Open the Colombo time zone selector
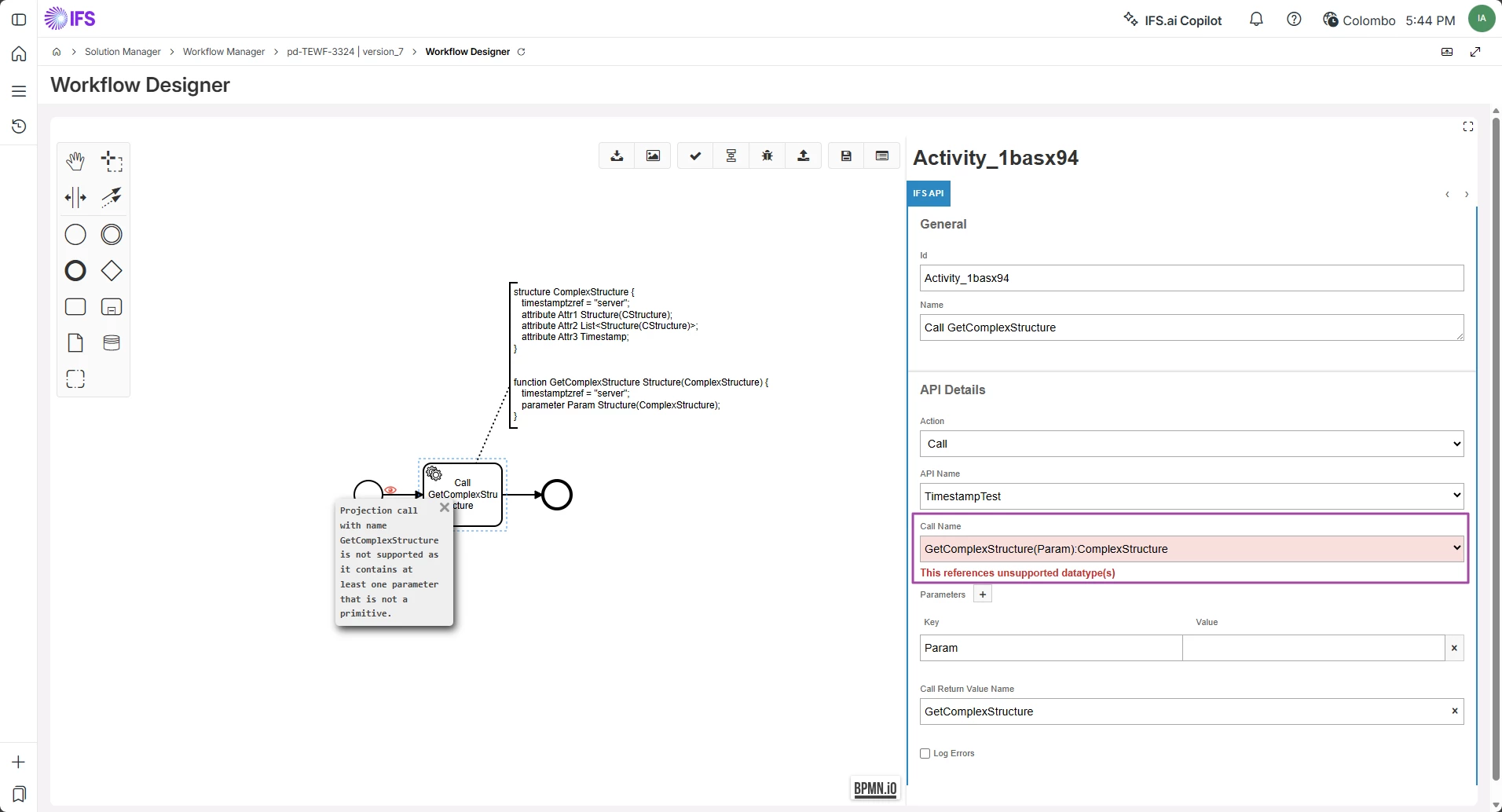This screenshot has height=812, width=1502. pos(1359,20)
